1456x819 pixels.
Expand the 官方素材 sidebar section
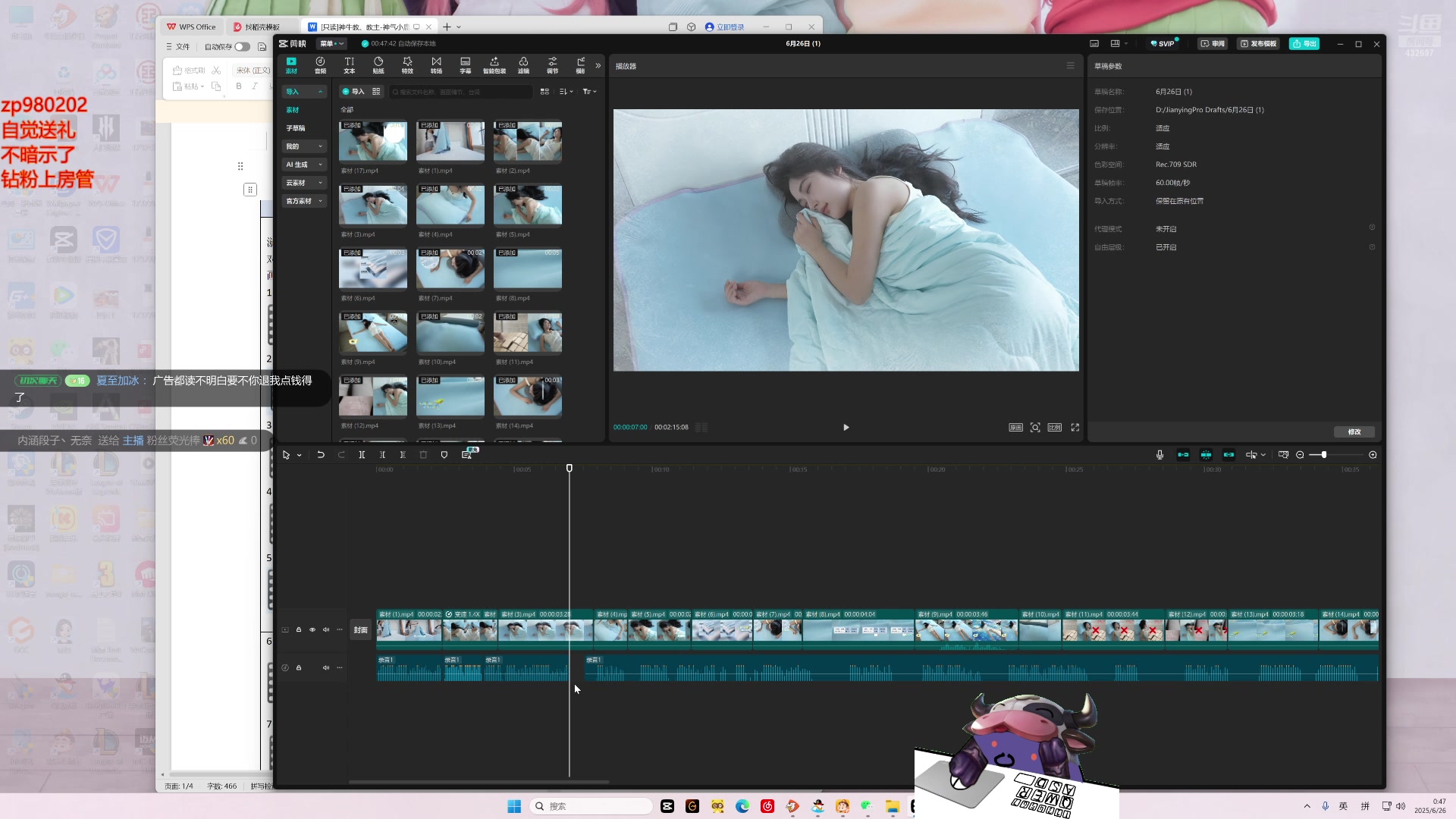click(304, 201)
